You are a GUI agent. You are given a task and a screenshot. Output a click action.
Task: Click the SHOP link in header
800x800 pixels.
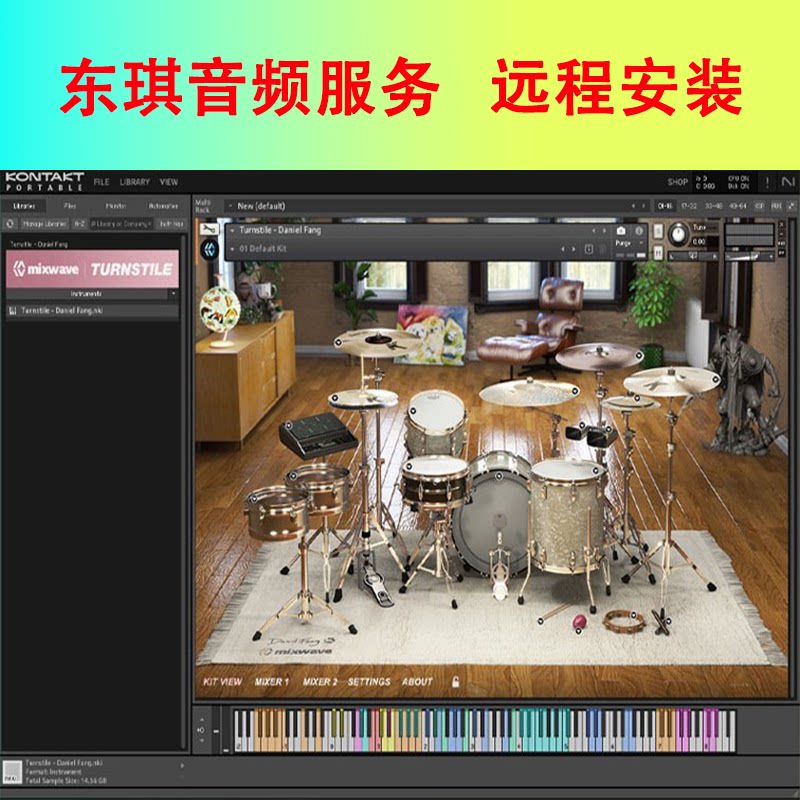pos(678,182)
